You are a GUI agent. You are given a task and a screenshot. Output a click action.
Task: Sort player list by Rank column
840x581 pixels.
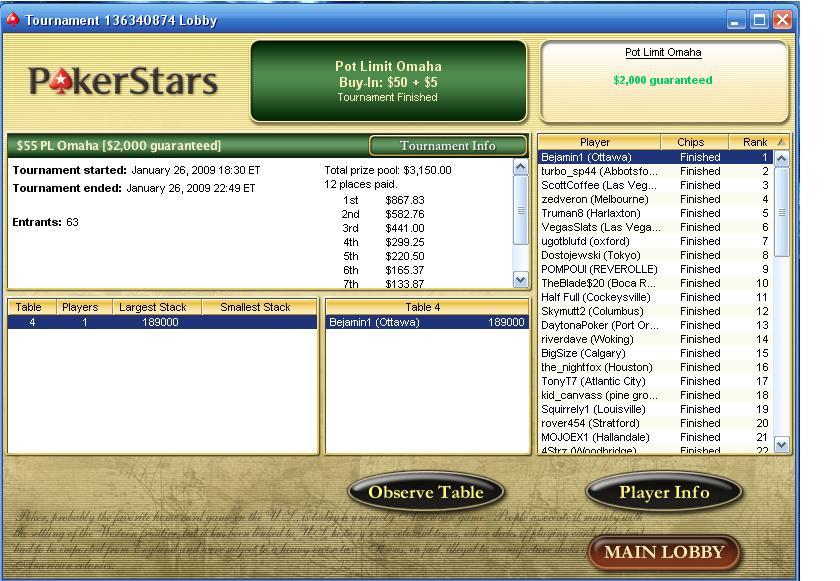click(759, 142)
